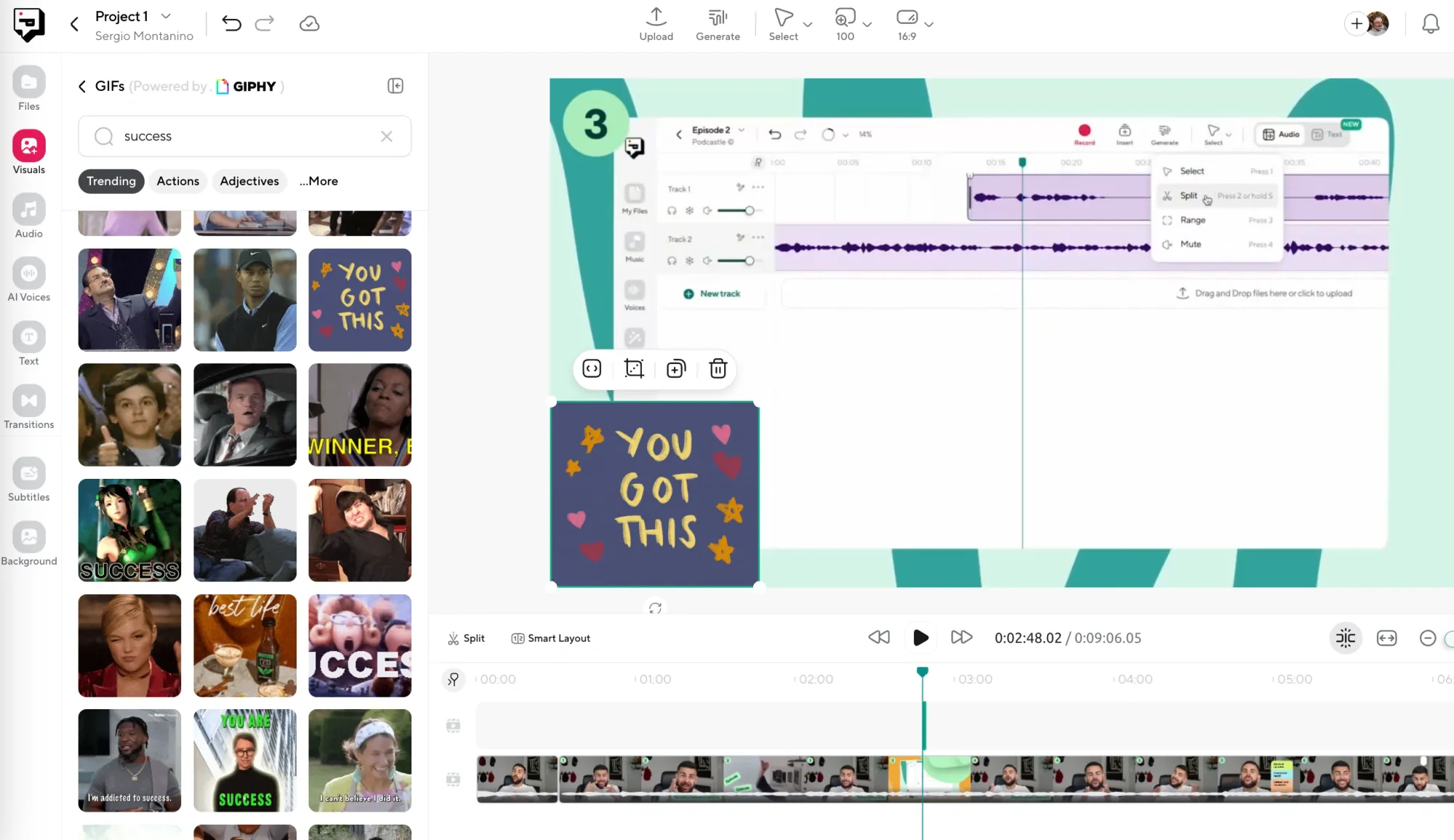Toggle fit timeline to width
Screen dimensions: 1454x840
pos(1386,638)
